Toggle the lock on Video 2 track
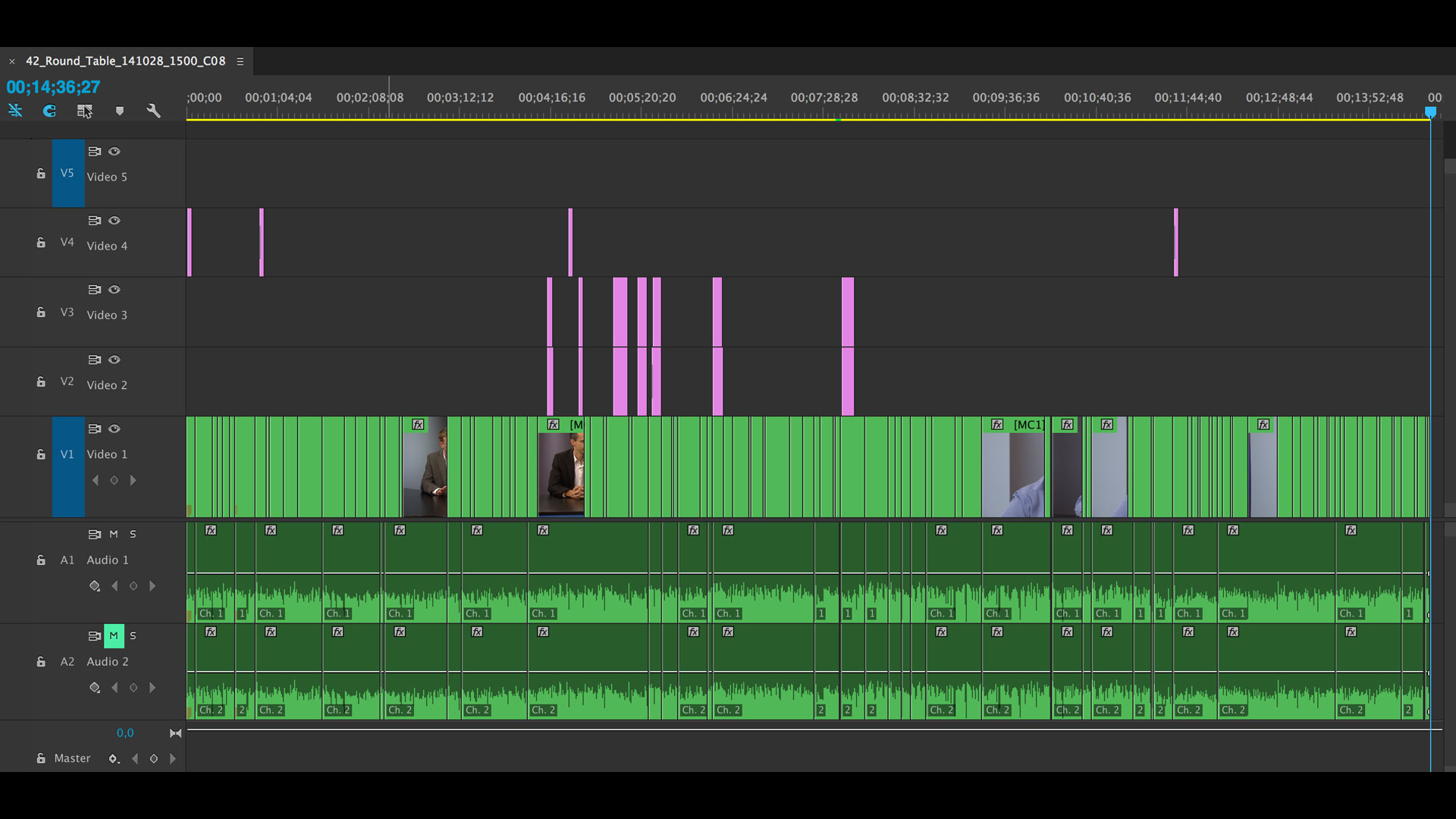This screenshot has height=819, width=1456. [x=41, y=382]
